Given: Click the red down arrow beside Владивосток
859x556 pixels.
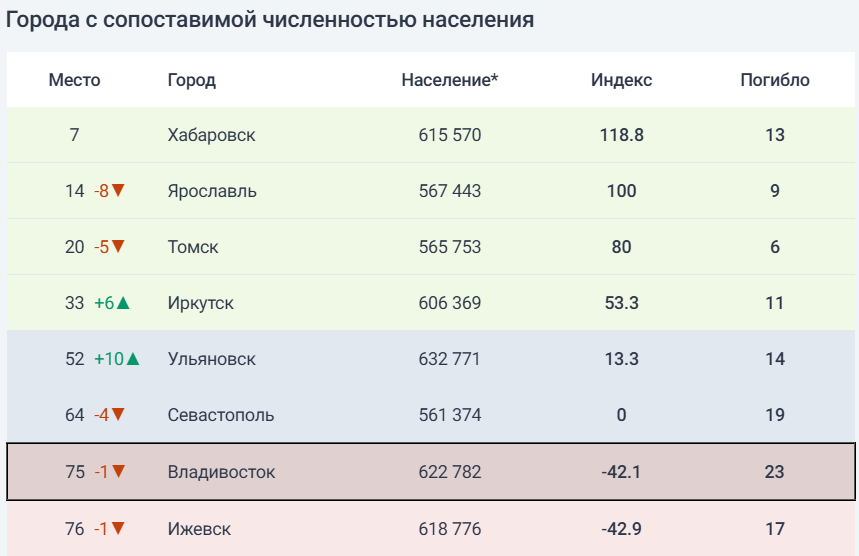Looking at the screenshot, I should click(x=118, y=472).
